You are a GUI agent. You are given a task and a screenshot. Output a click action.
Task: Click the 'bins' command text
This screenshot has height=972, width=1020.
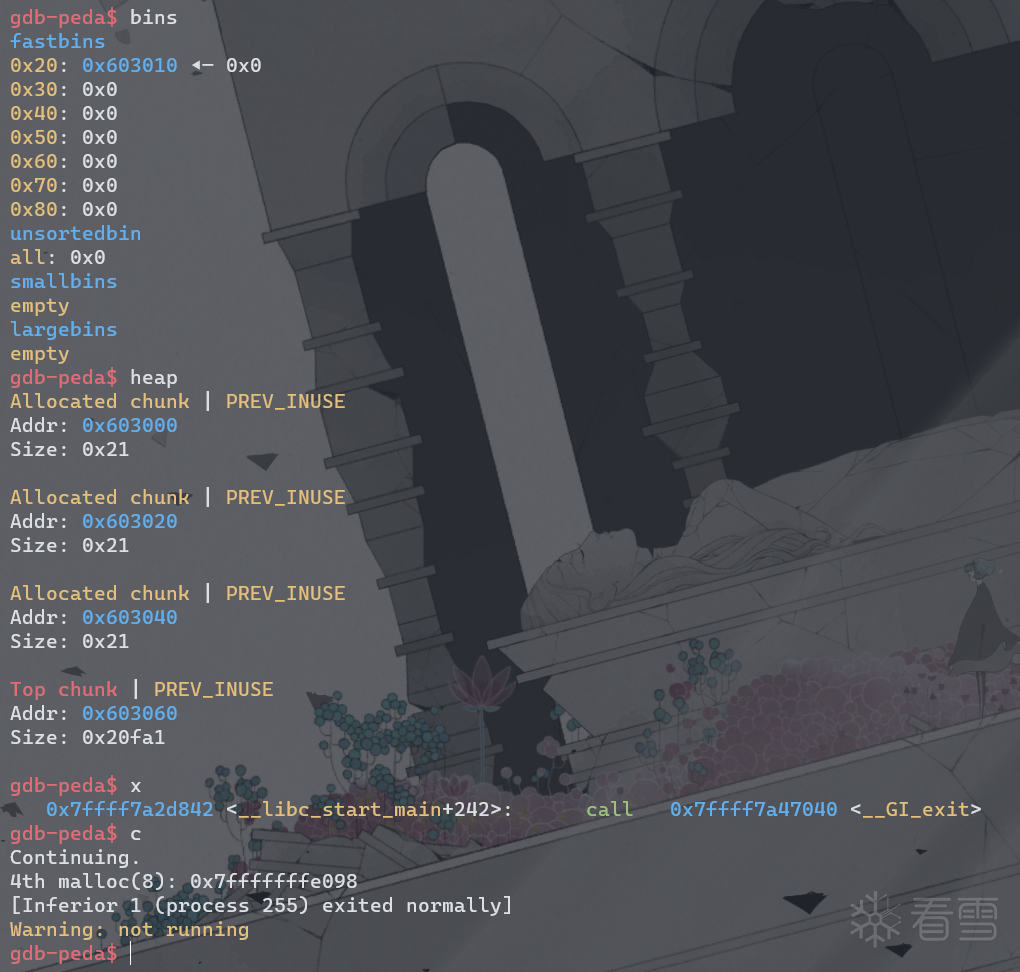coord(154,18)
